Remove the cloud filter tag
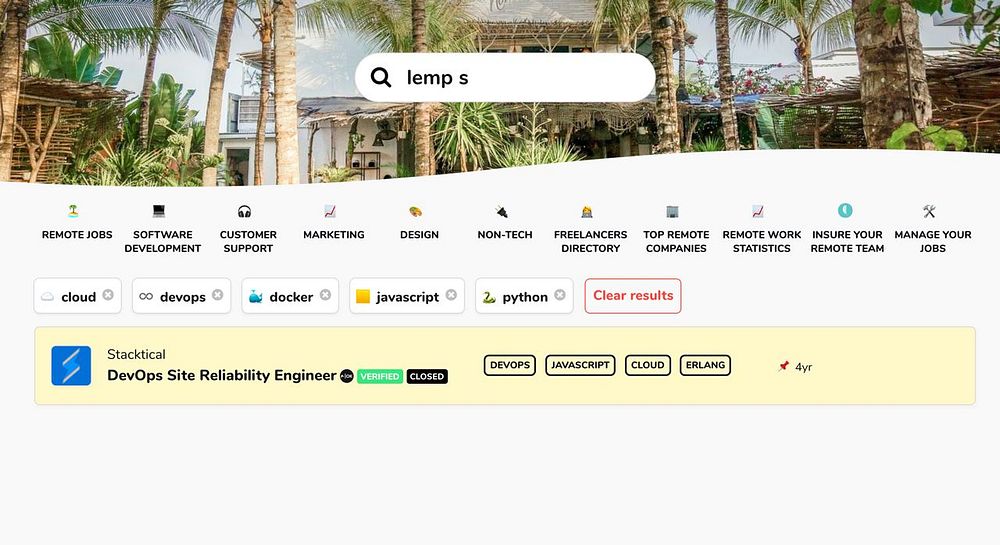 [108, 294]
